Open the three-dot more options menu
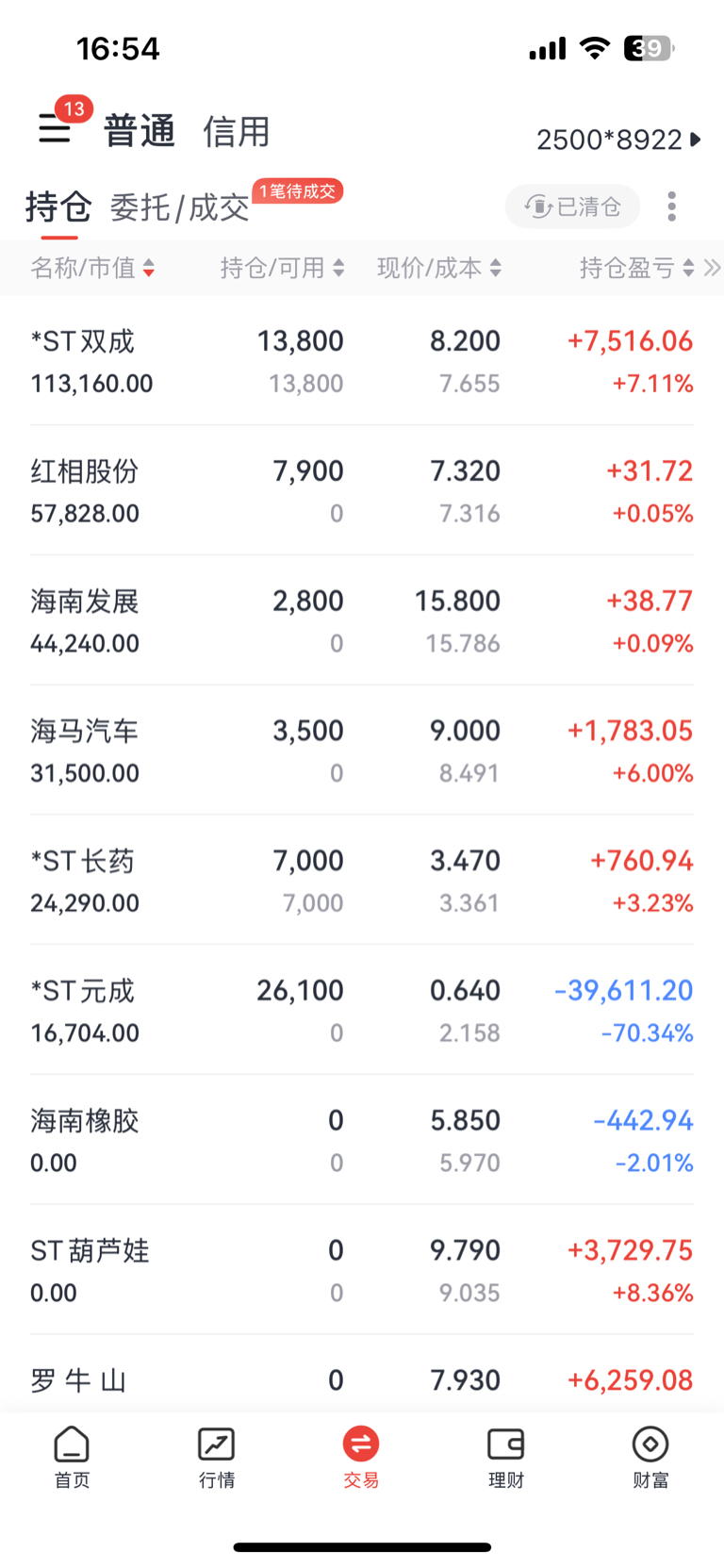This screenshot has height=1568, width=724. tap(671, 206)
